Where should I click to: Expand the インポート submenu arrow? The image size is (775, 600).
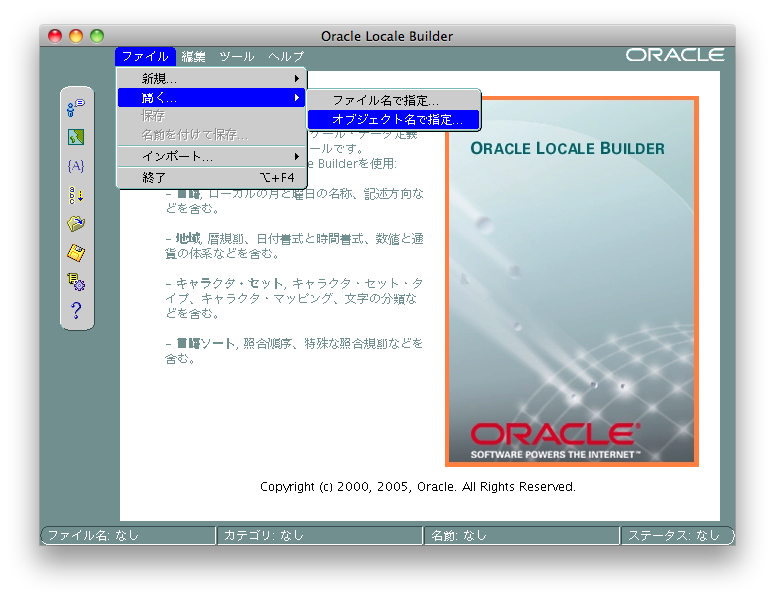(x=297, y=157)
